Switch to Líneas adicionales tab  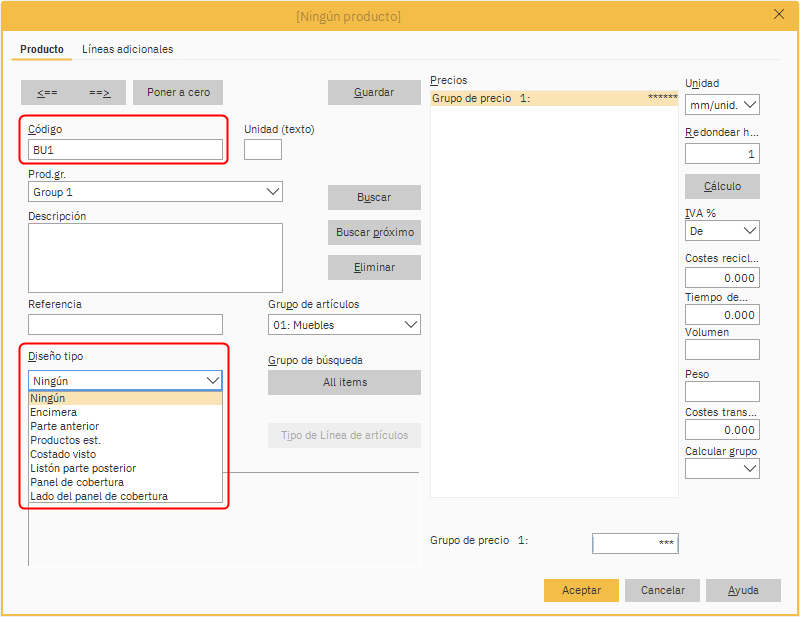click(127, 49)
